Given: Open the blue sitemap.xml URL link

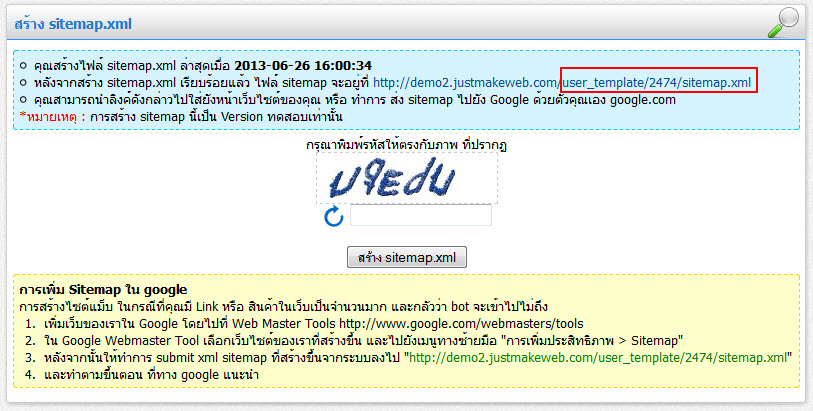Looking at the screenshot, I should (x=562, y=82).
